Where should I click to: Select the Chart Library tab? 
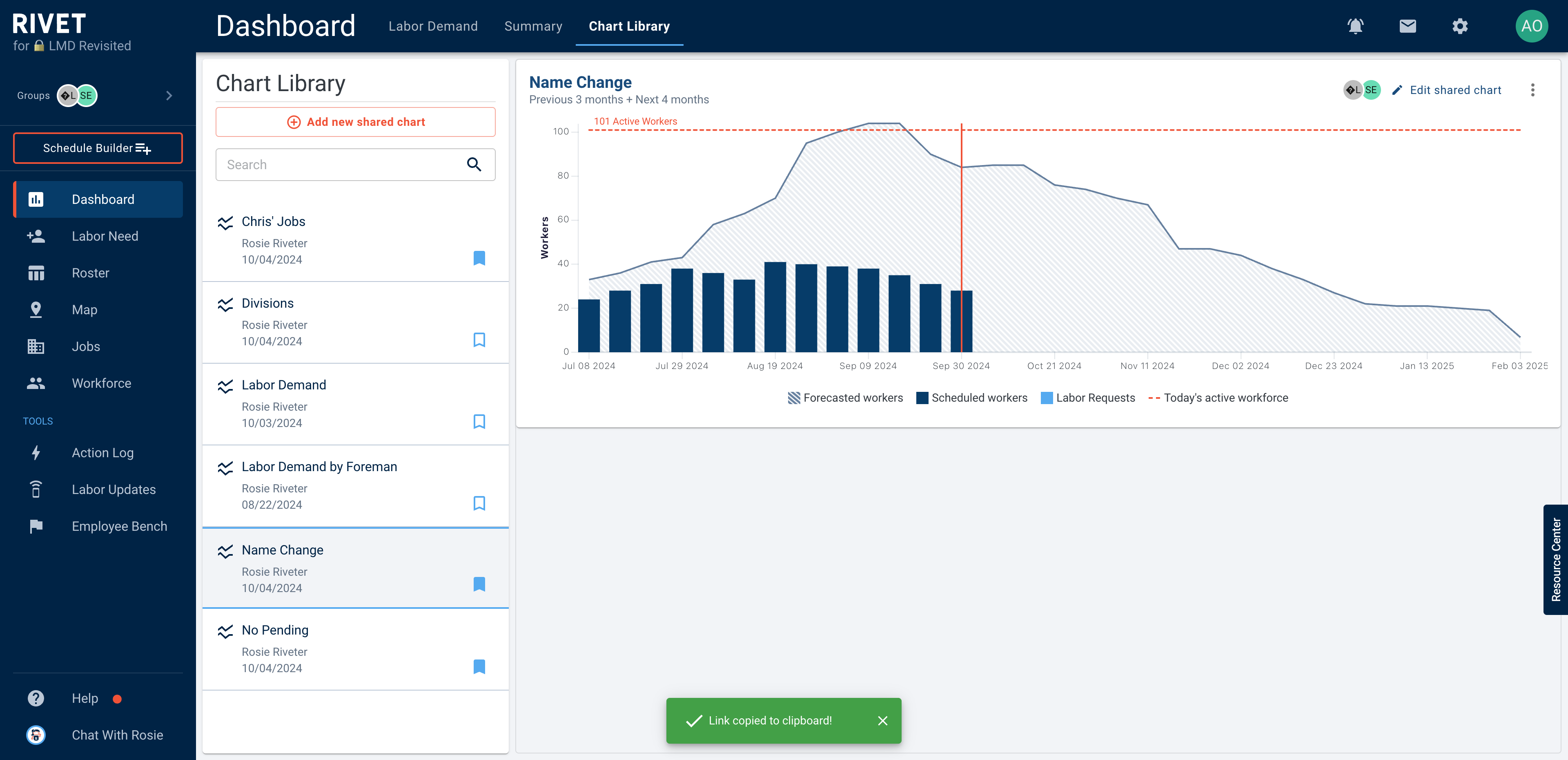(629, 26)
